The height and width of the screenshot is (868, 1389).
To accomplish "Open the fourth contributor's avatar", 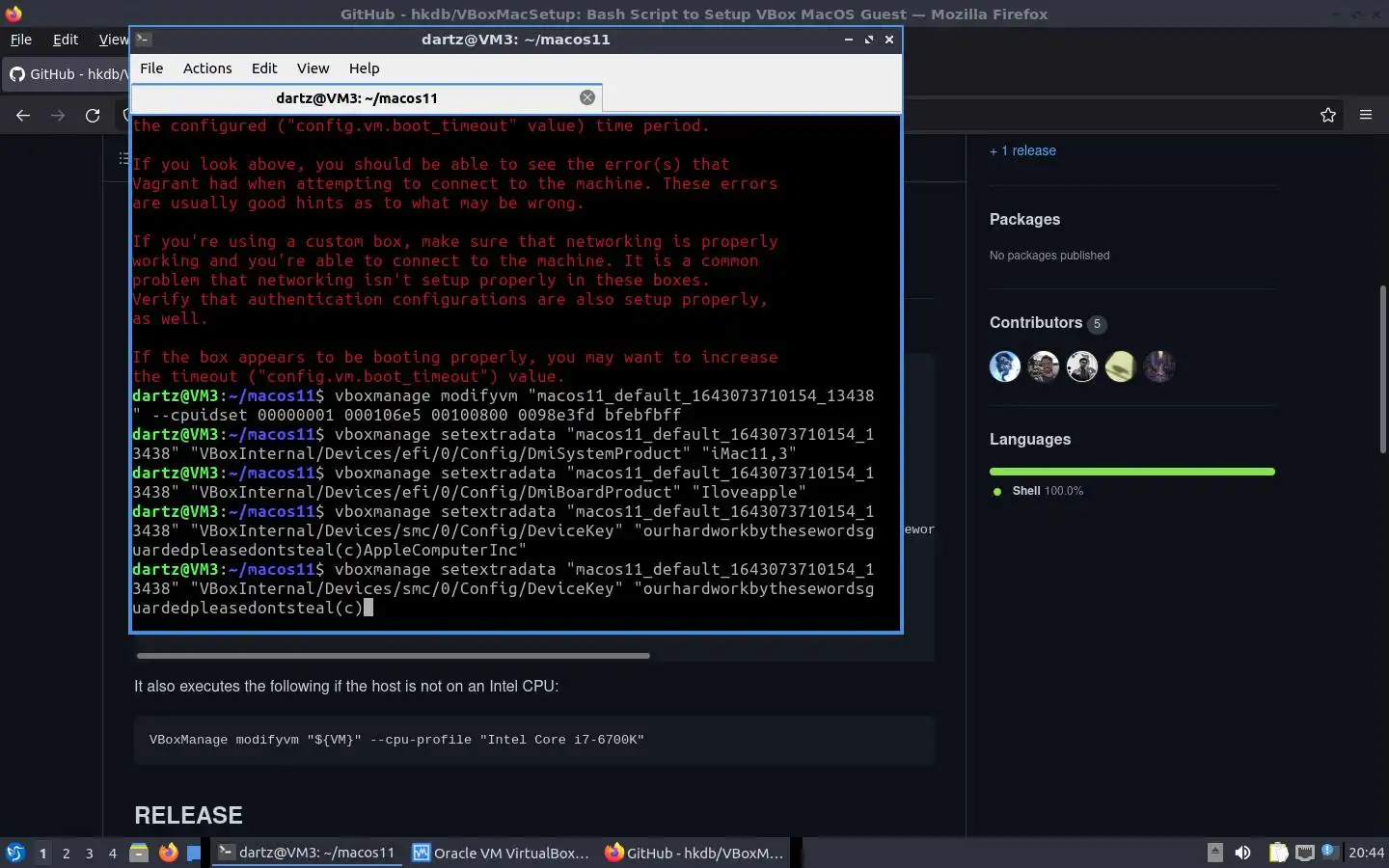I will (1121, 366).
